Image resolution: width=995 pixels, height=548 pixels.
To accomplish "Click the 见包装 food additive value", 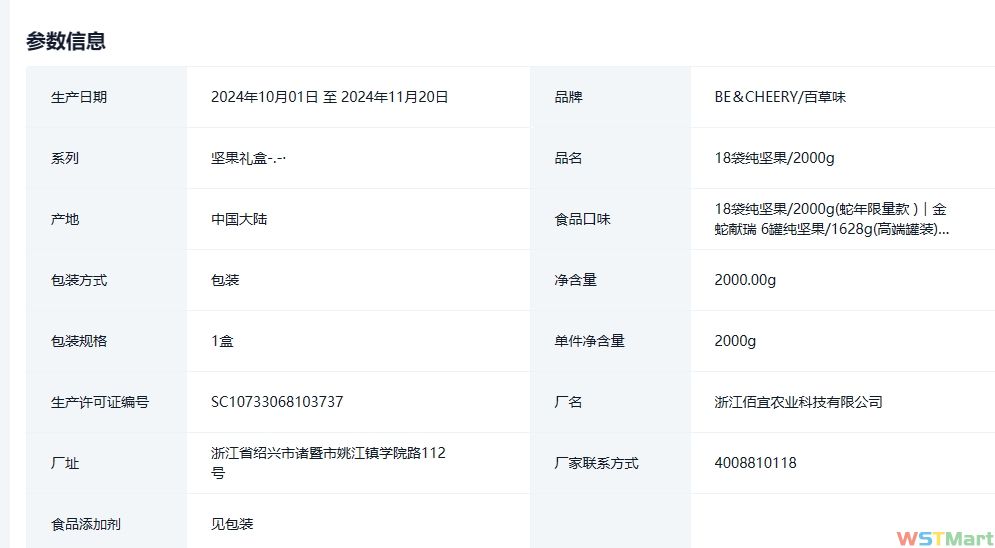I will pos(232,524).
